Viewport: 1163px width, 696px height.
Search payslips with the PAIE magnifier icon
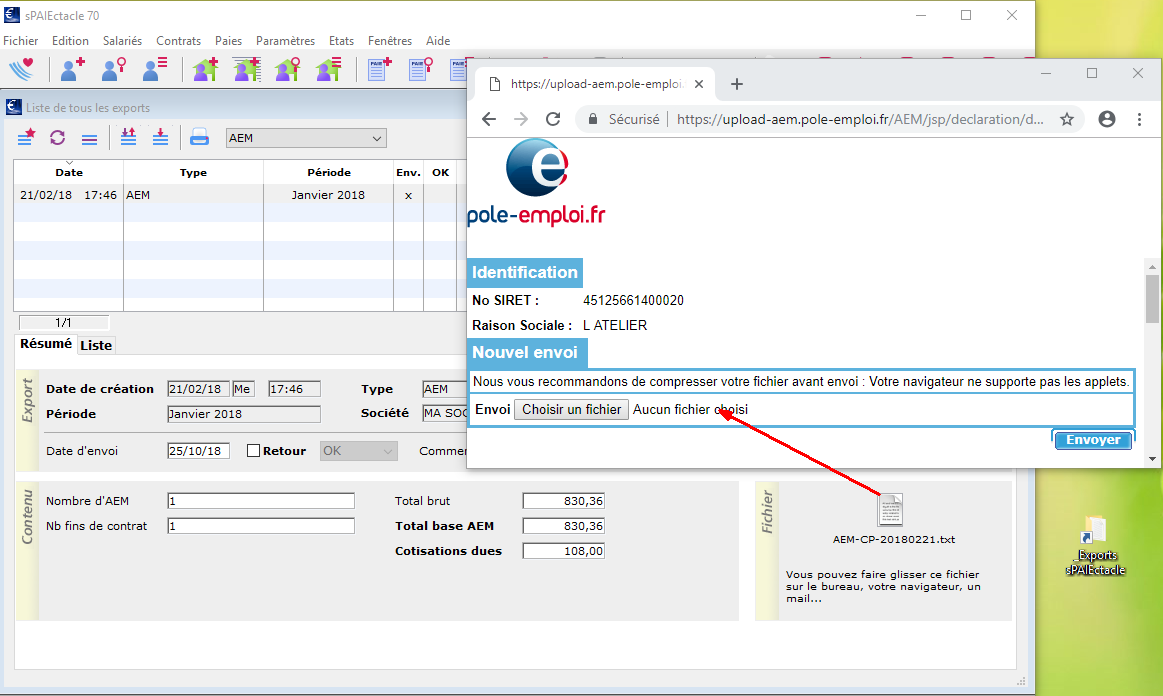click(x=421, y=69)
